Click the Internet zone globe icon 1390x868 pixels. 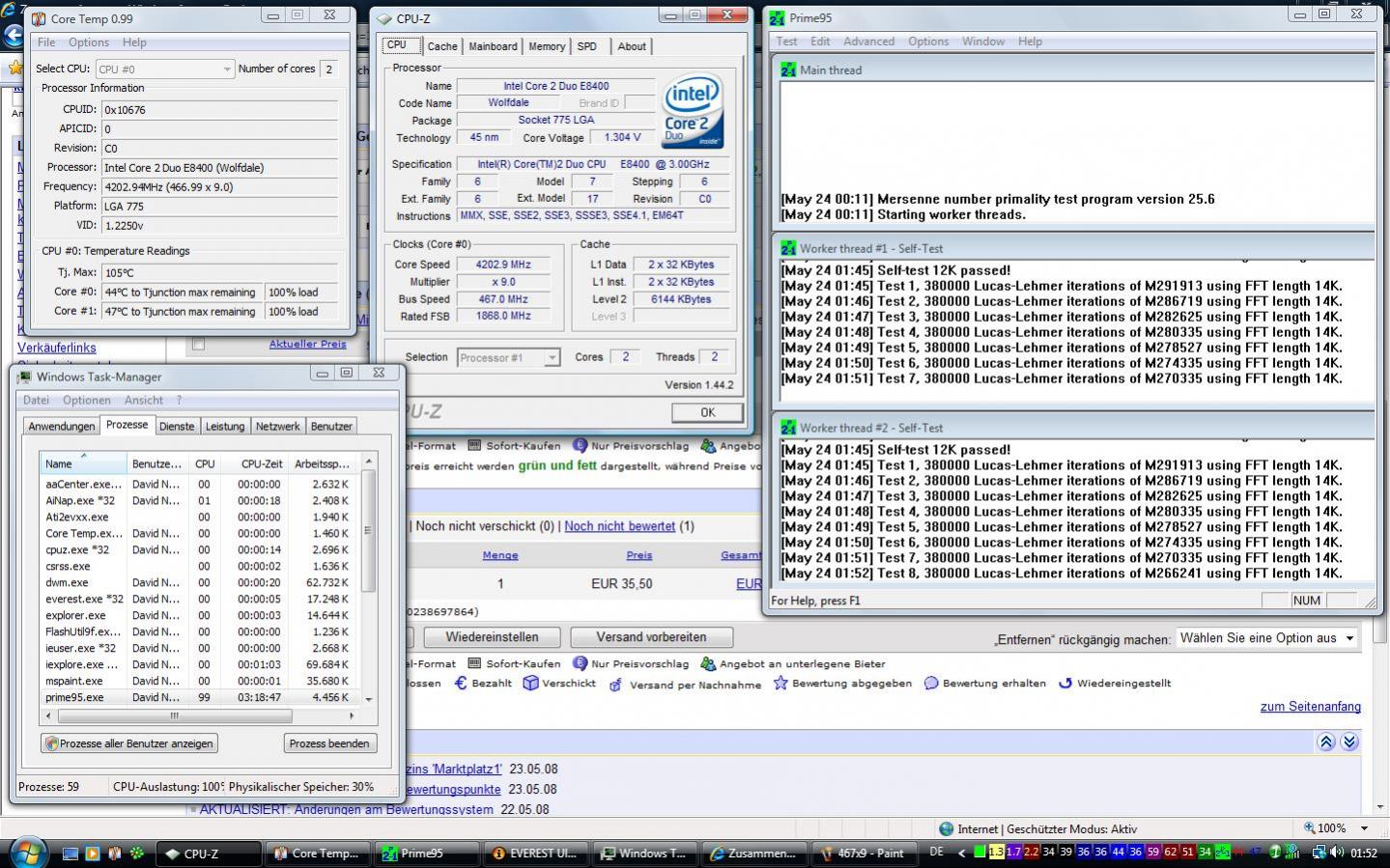tap(947, 828)
